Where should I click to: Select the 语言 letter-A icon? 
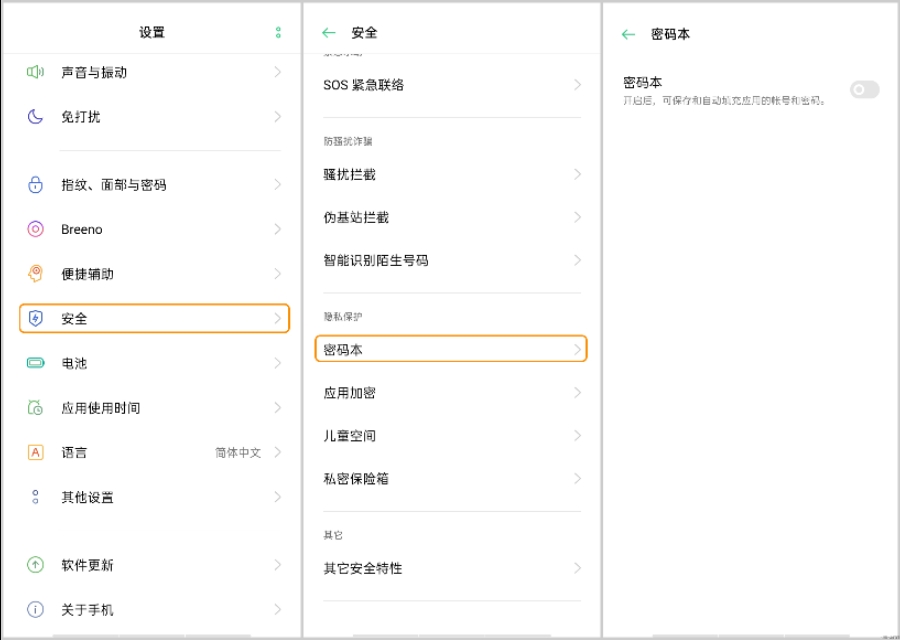35,452
